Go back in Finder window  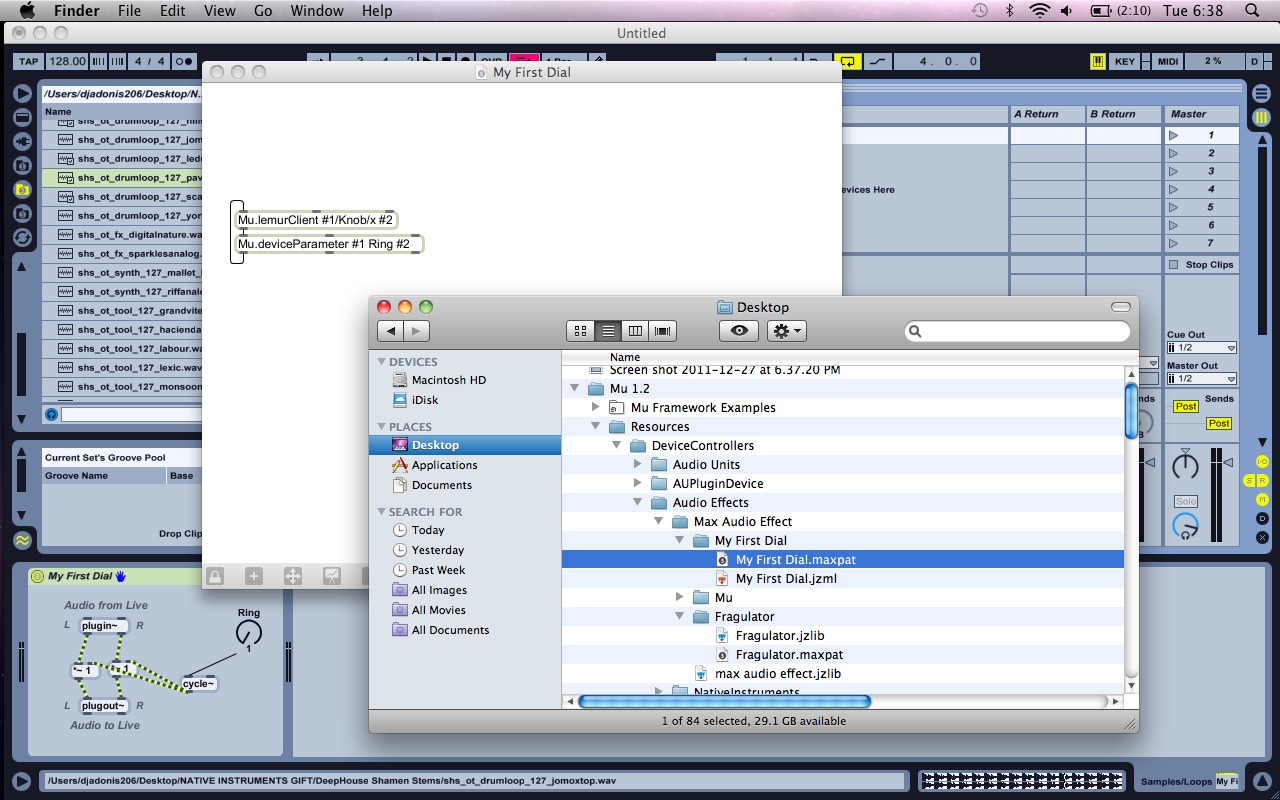coord(391,331)
